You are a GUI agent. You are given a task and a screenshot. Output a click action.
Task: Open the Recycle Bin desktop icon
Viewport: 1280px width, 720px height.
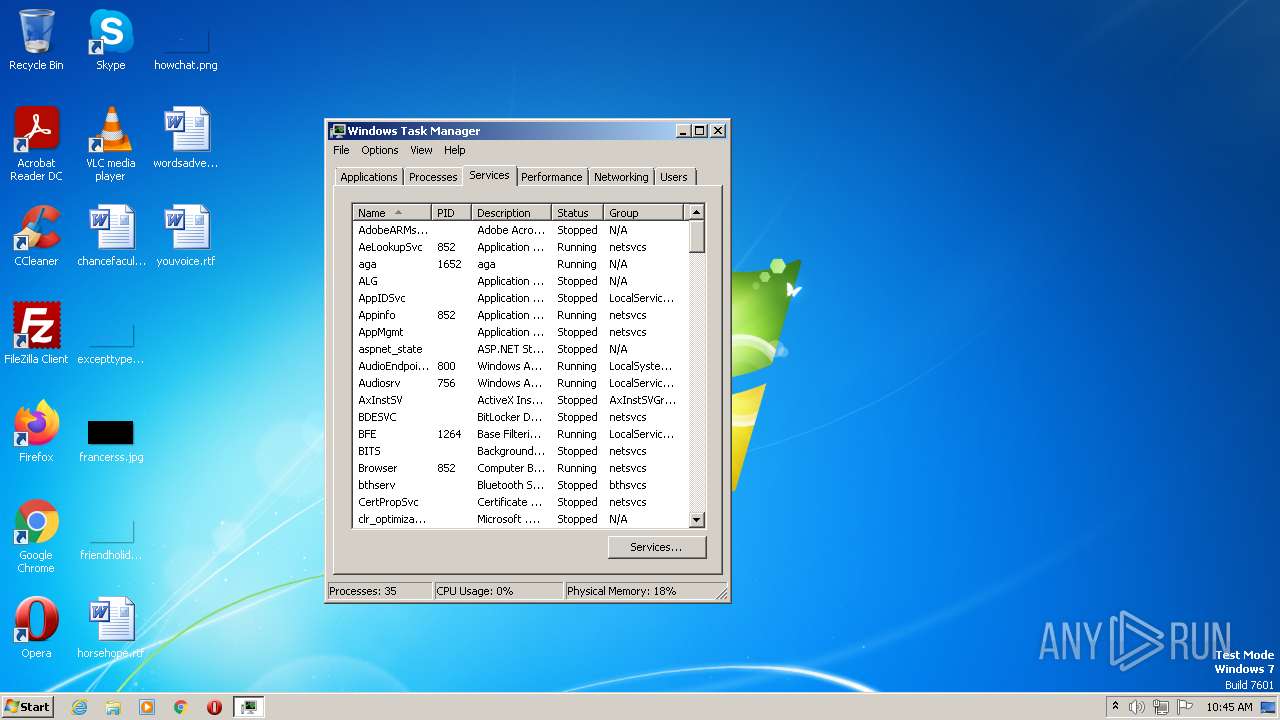pos(36,40)
